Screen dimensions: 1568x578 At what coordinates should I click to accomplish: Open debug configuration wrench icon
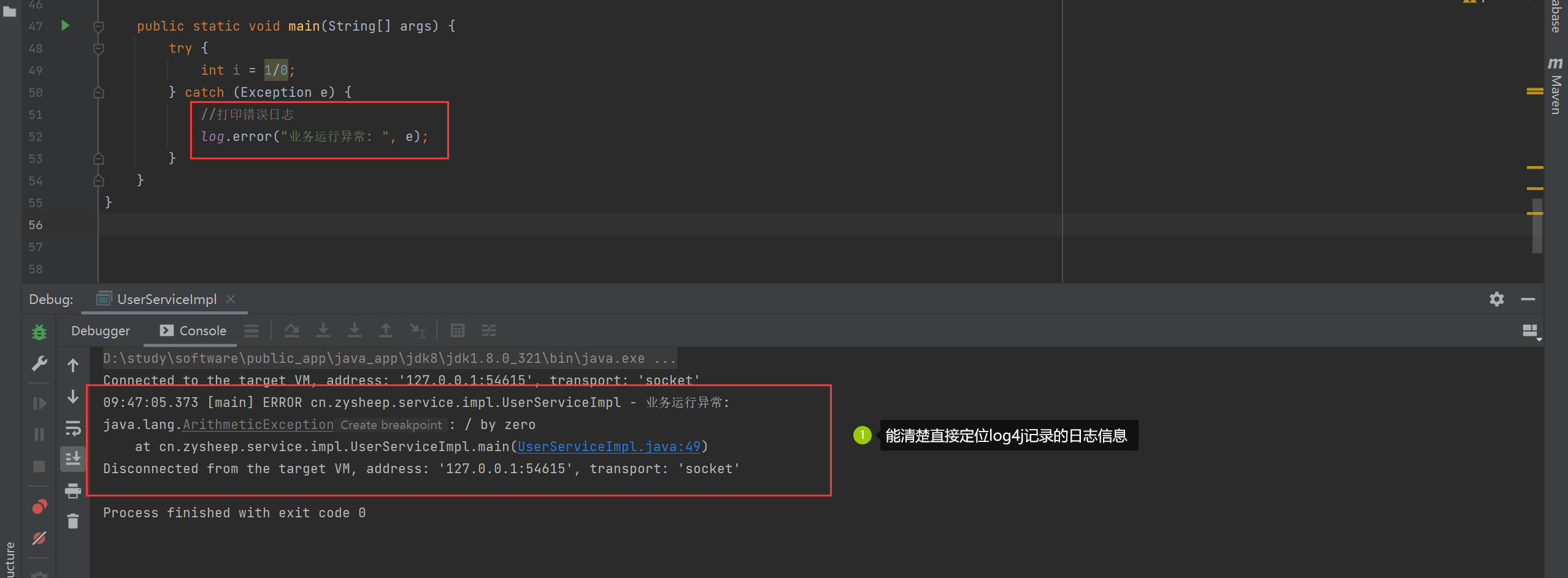click(39, 363)
